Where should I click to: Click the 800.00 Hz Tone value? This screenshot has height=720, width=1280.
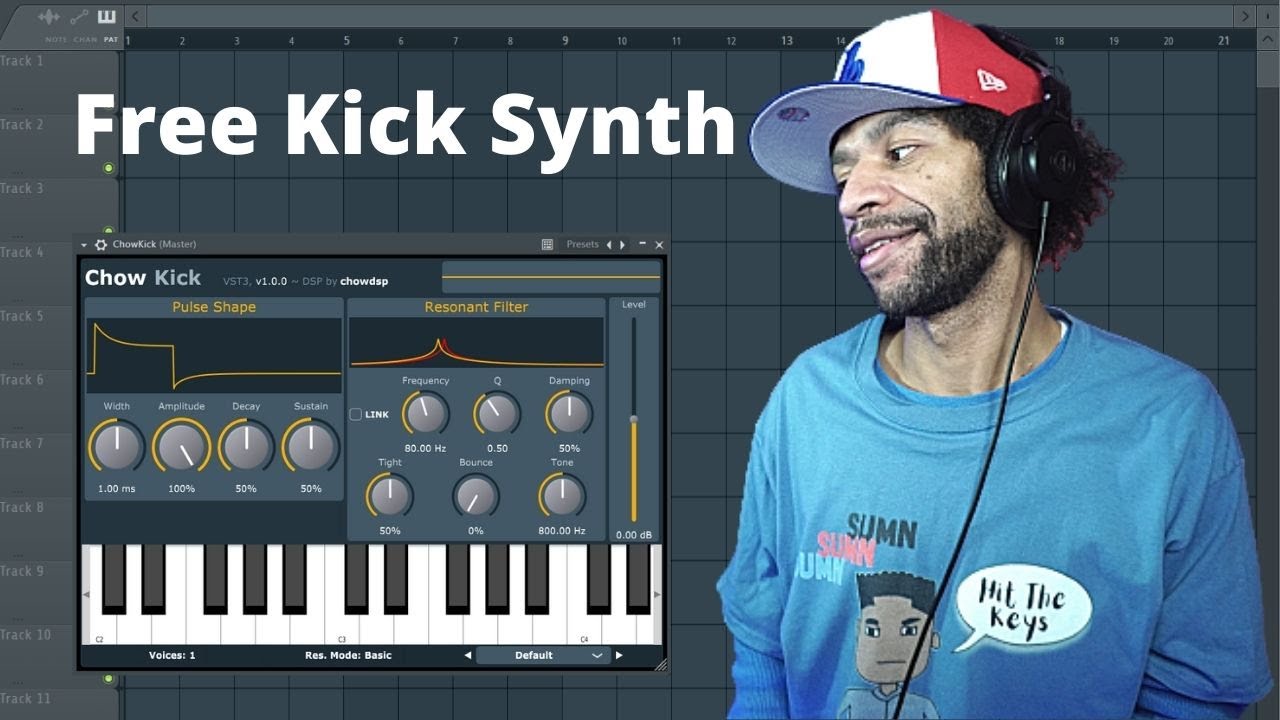[562, 530]
